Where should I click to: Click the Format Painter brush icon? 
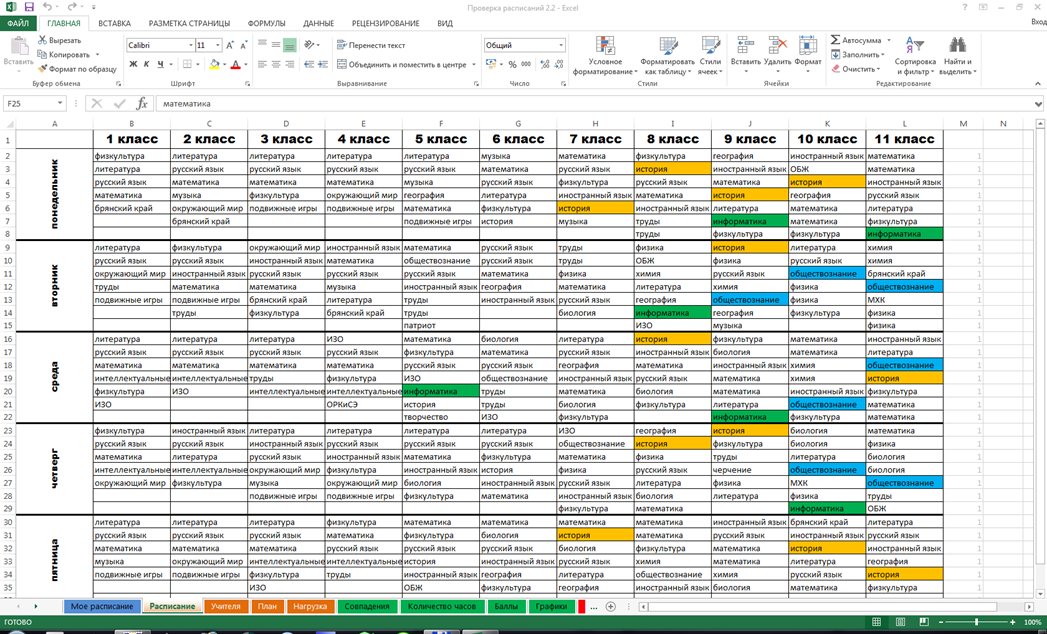[42, 69]
